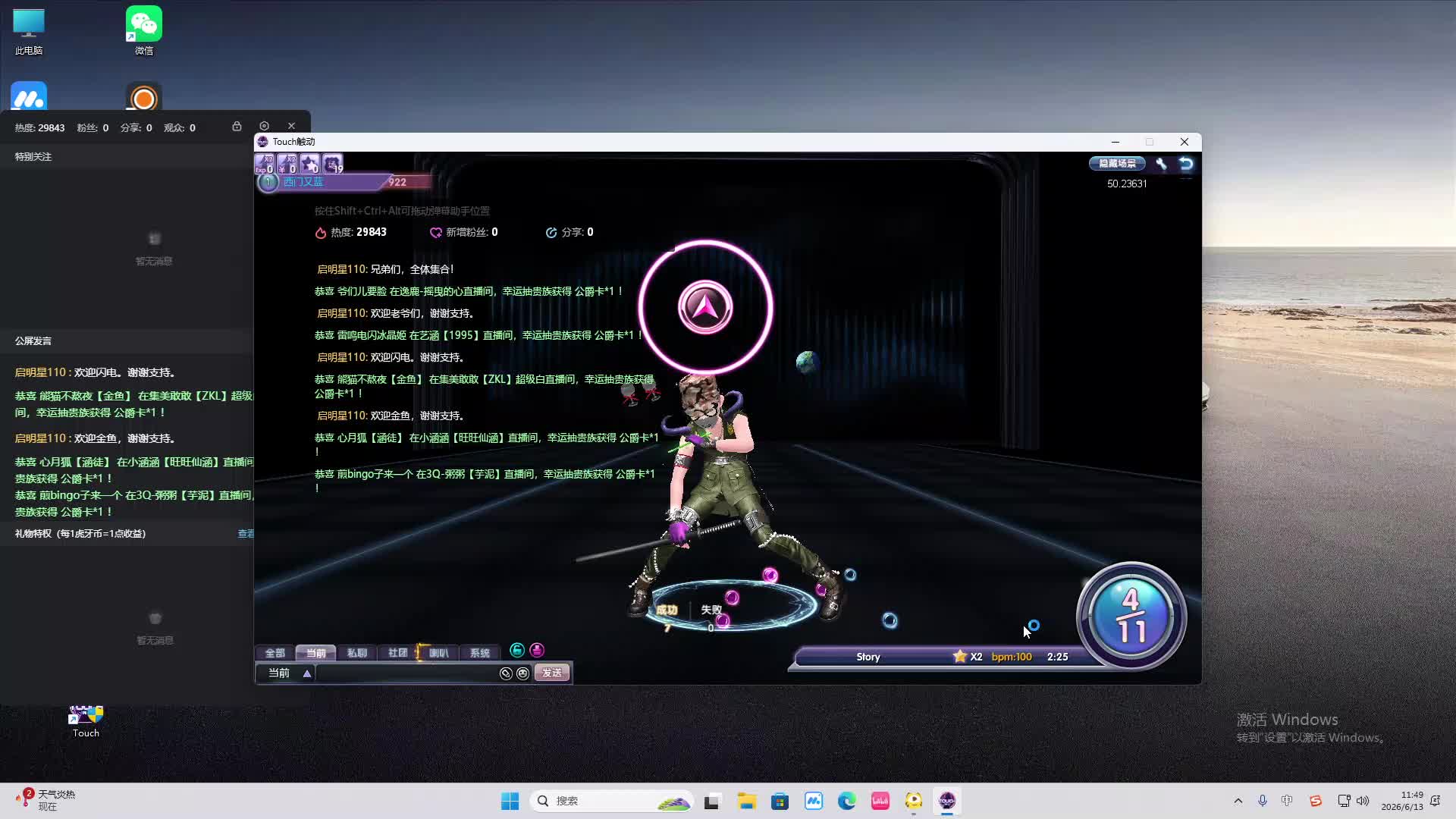This screenshot has height=819, width=1456.
Task: Switch to the 私聊 chat tab
Action: pos(356,653)
